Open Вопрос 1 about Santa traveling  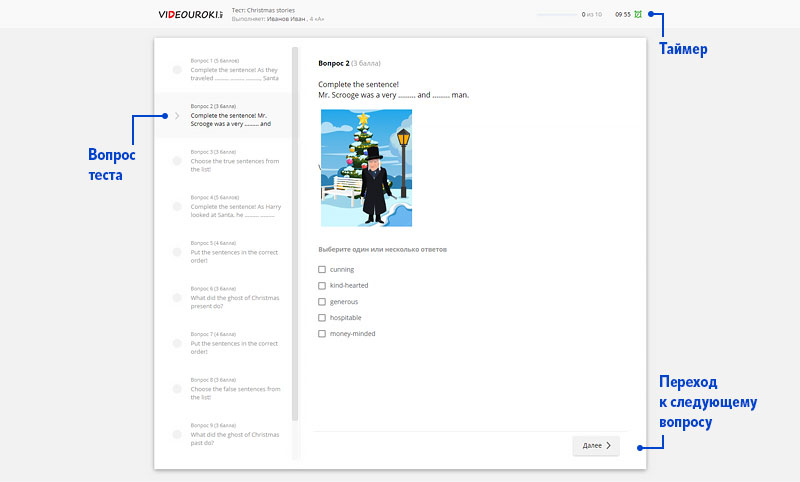point(223,70)
